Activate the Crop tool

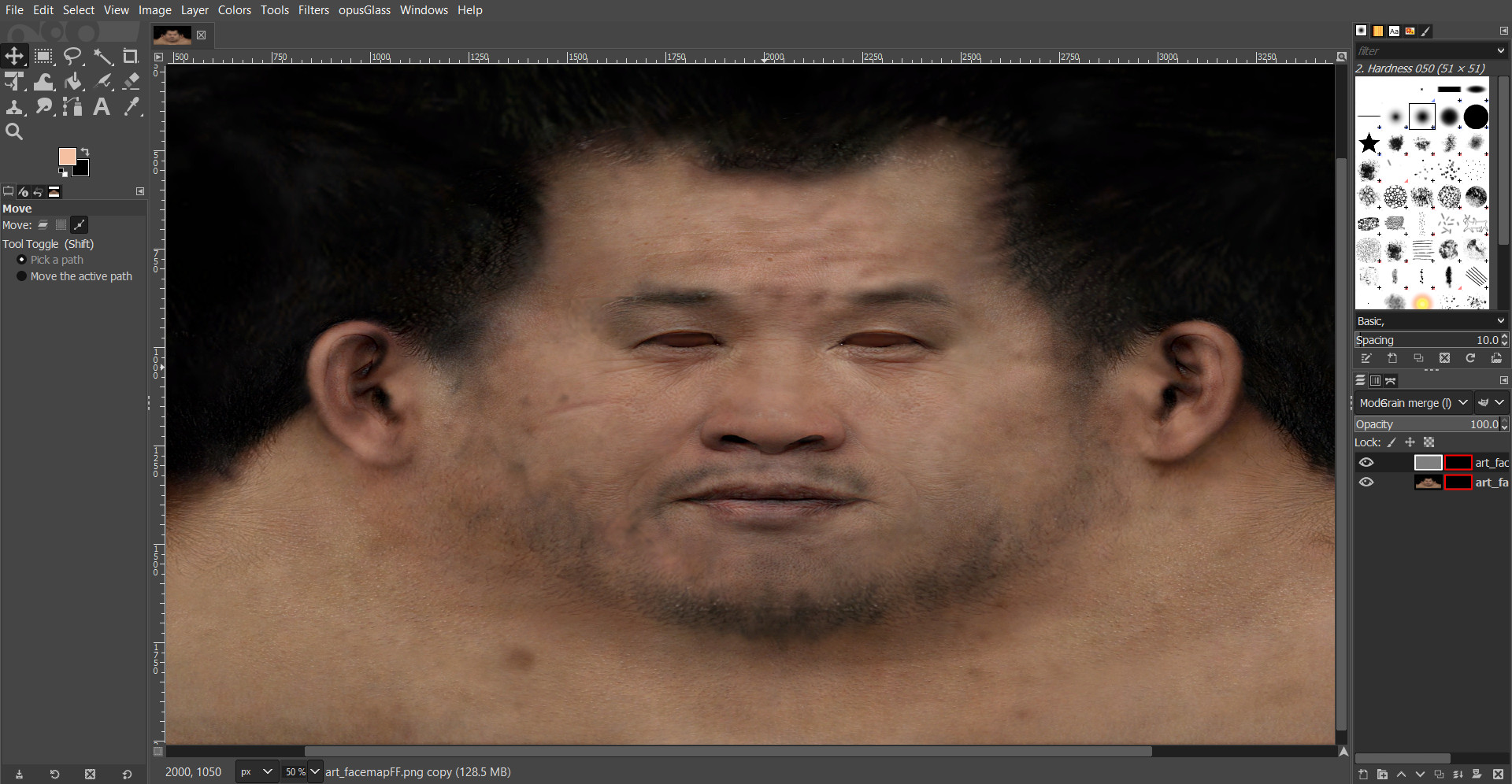click(x=131, y=56)
